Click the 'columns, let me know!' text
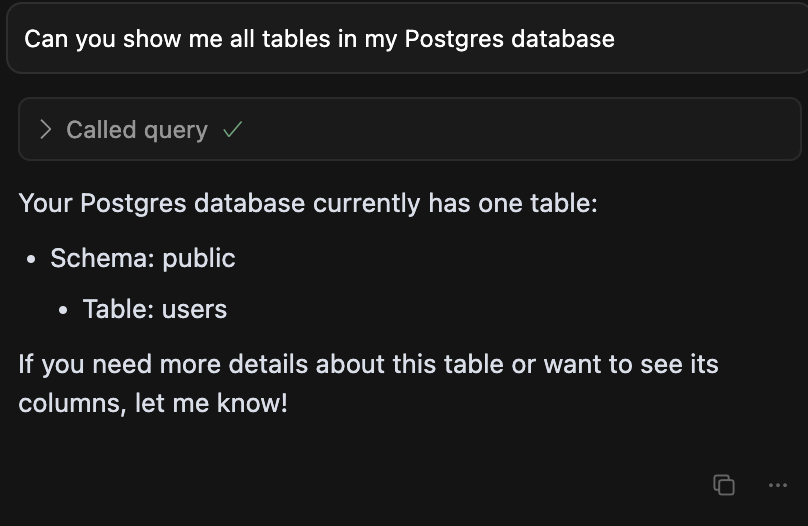 [153, 403]
